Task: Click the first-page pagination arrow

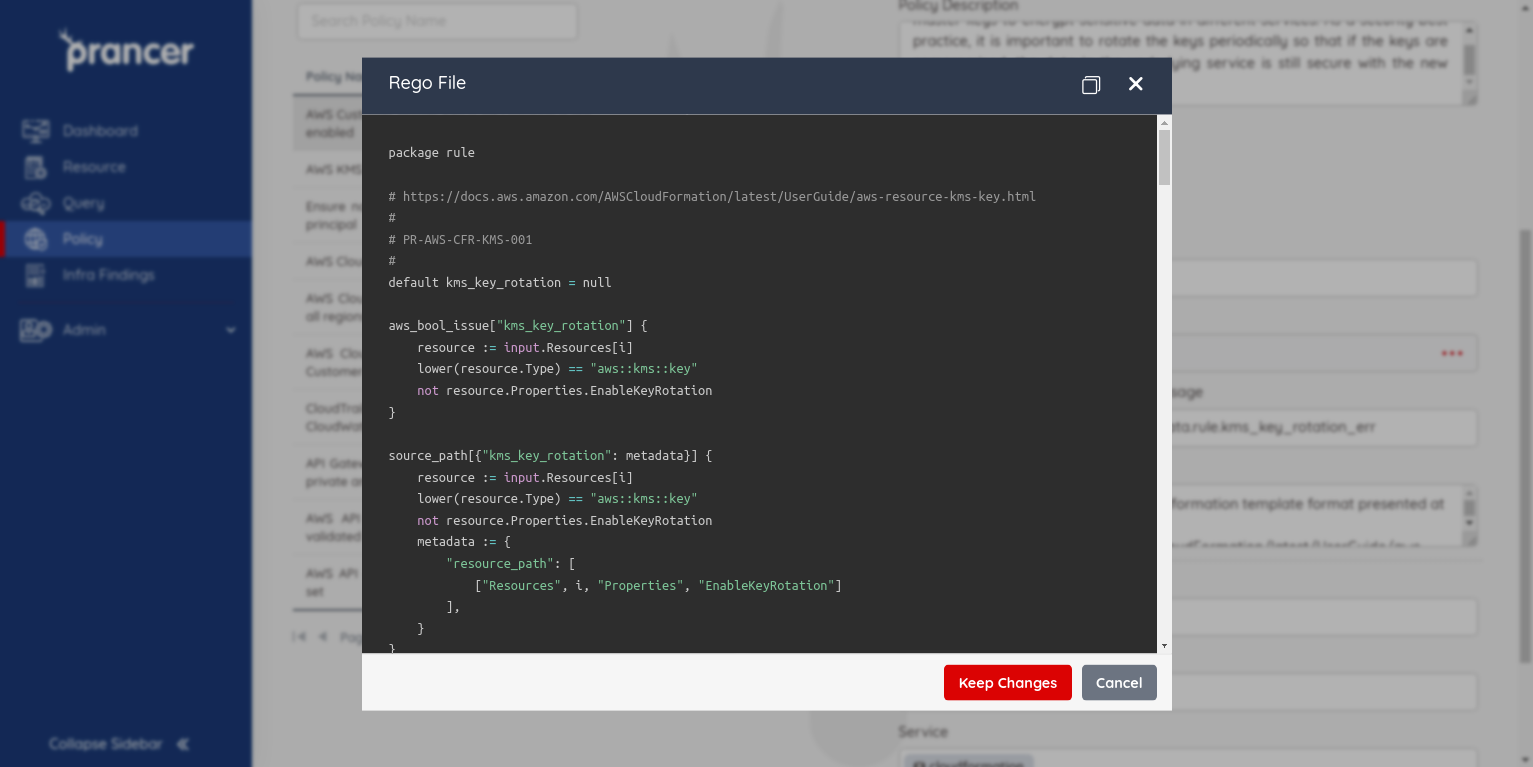Action: [x=300, y=636]
